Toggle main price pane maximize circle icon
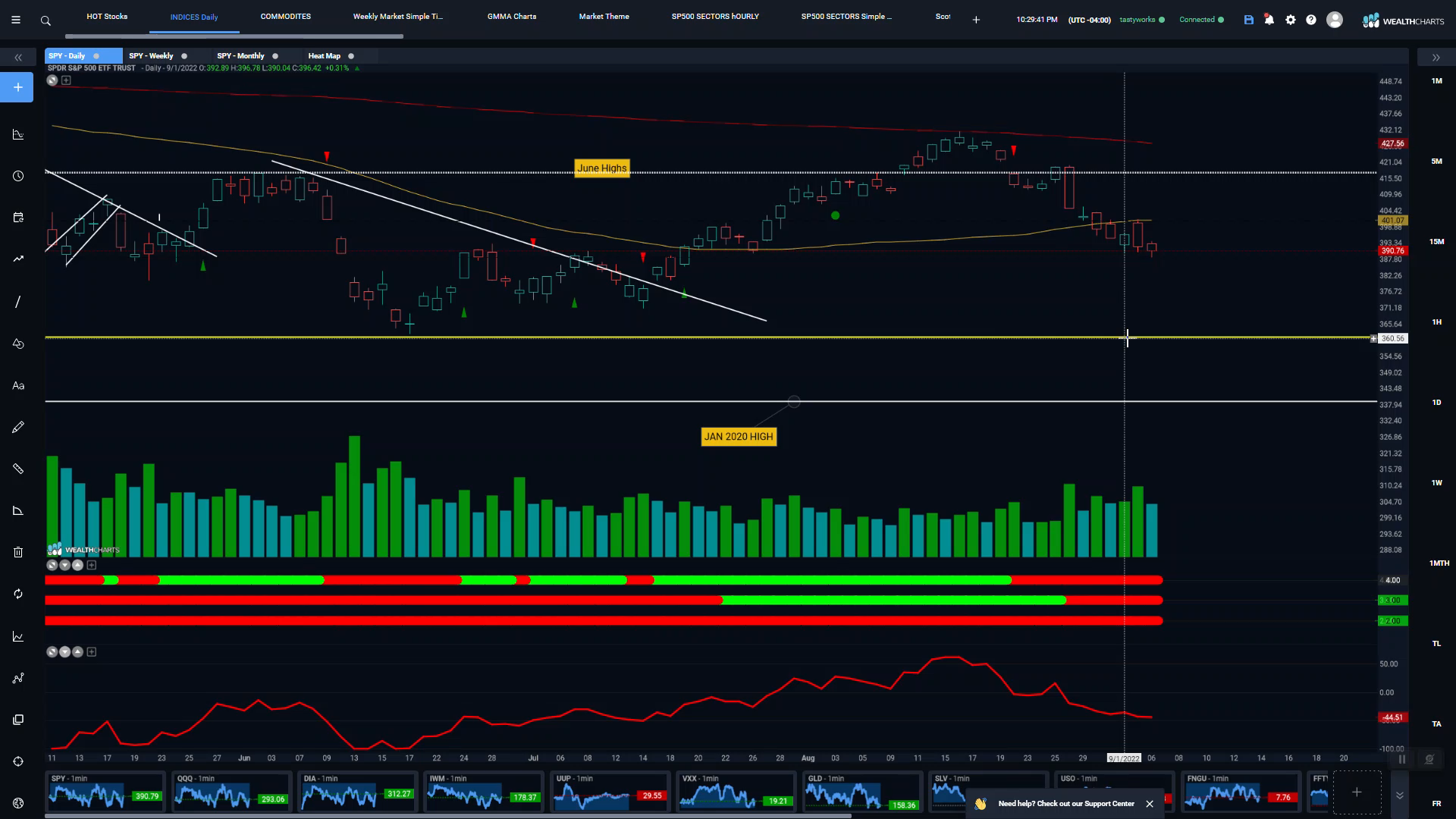Viewport: 1456px width, 819px height. click(x=52, y=80)
